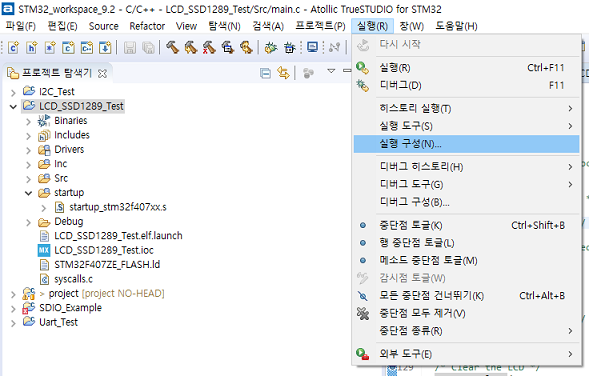589x376 pixels.
Task: Click the grayed Save disk icon
Action: tap(130, 48)
